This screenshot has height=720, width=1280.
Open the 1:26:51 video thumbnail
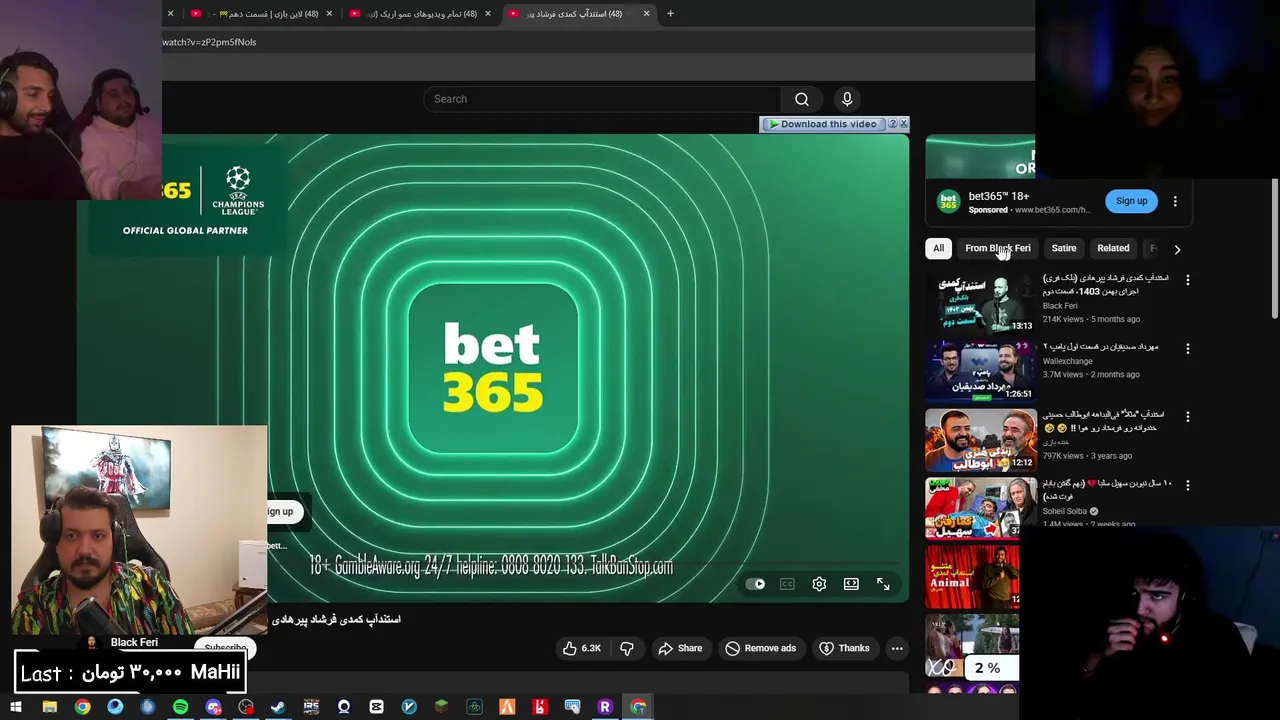pyautogui.click(x=980, y=371)
